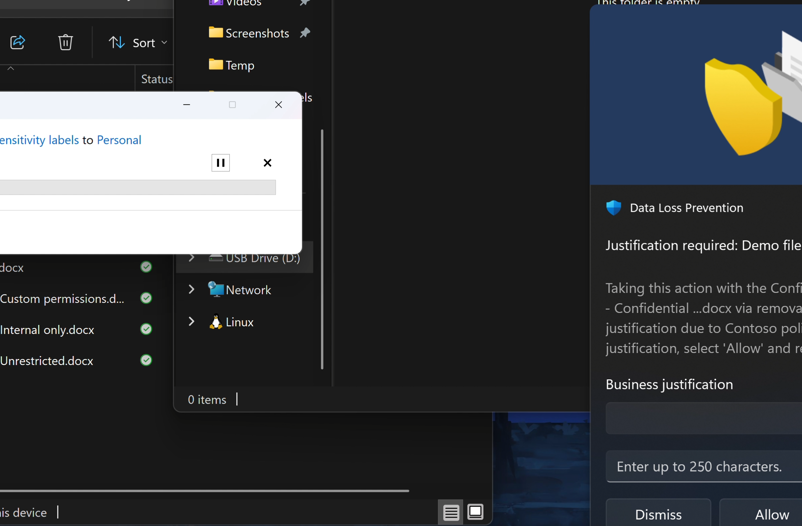Click the Network icon in the navigation pane
Screen dimensions: 802x526
[x=215, y=290]
